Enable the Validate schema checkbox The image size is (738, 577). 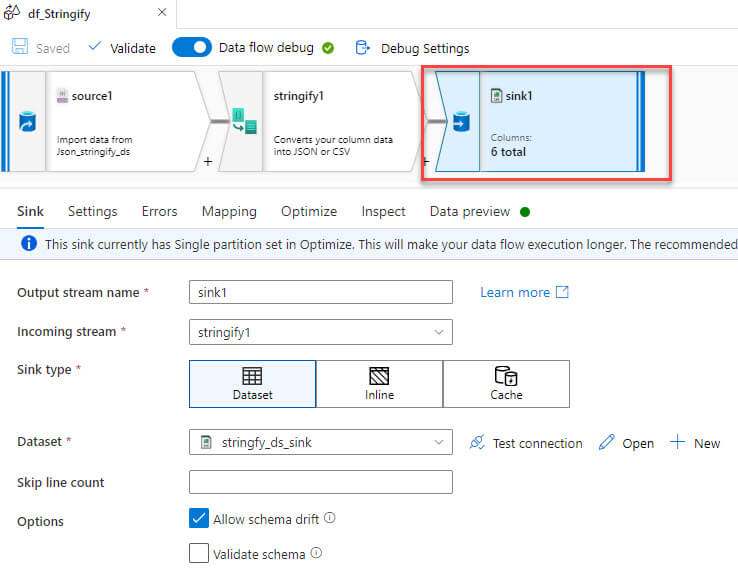[x=199, y=553]
